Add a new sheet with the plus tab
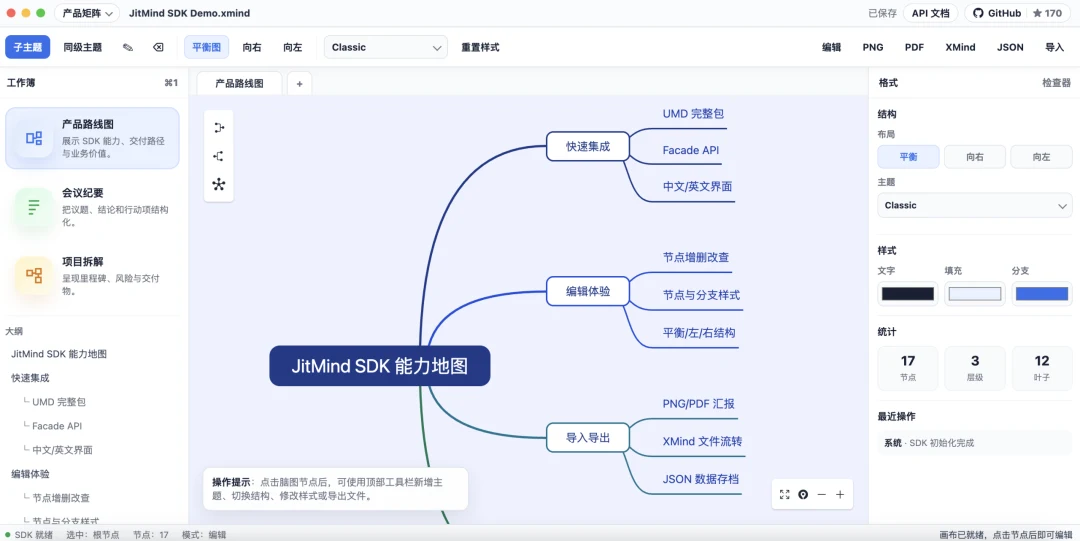 point(300,83)
